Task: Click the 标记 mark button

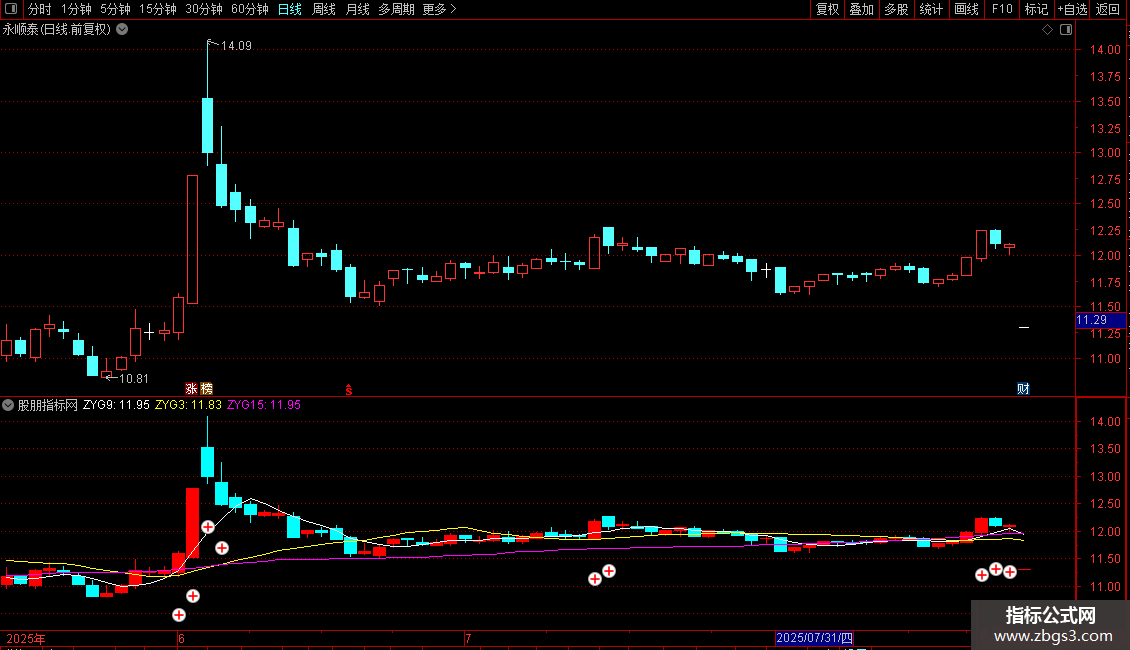Action: tap(1036, 9)
